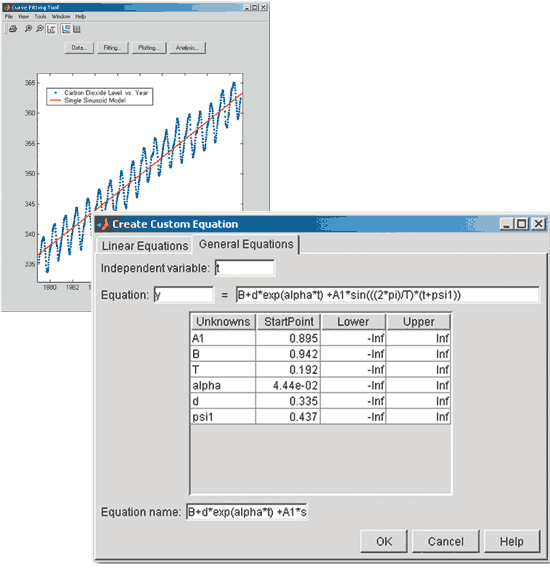This screenshot has height=571, width=550.
Task: Select the A1 unknown row name cell
Action: click(x=223, y=338)
